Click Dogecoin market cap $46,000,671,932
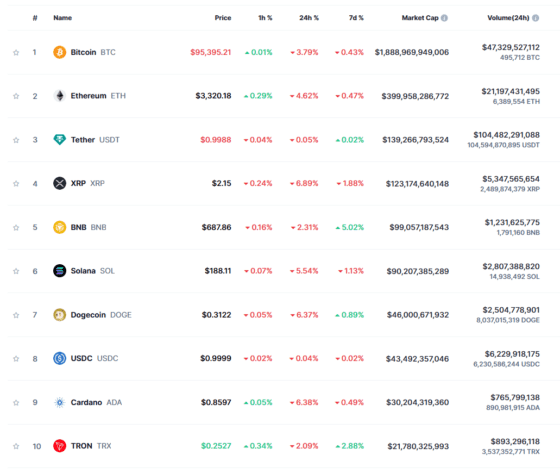 pos(418,315)
